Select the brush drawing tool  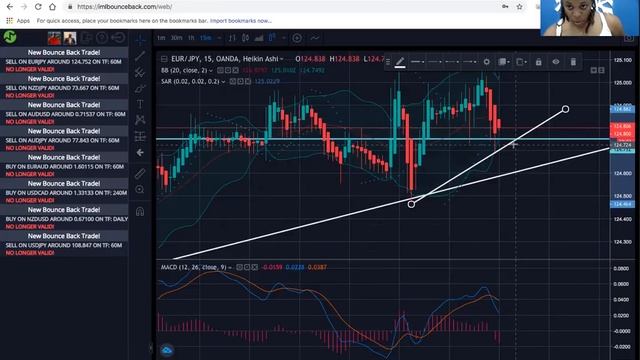point(140,88)
